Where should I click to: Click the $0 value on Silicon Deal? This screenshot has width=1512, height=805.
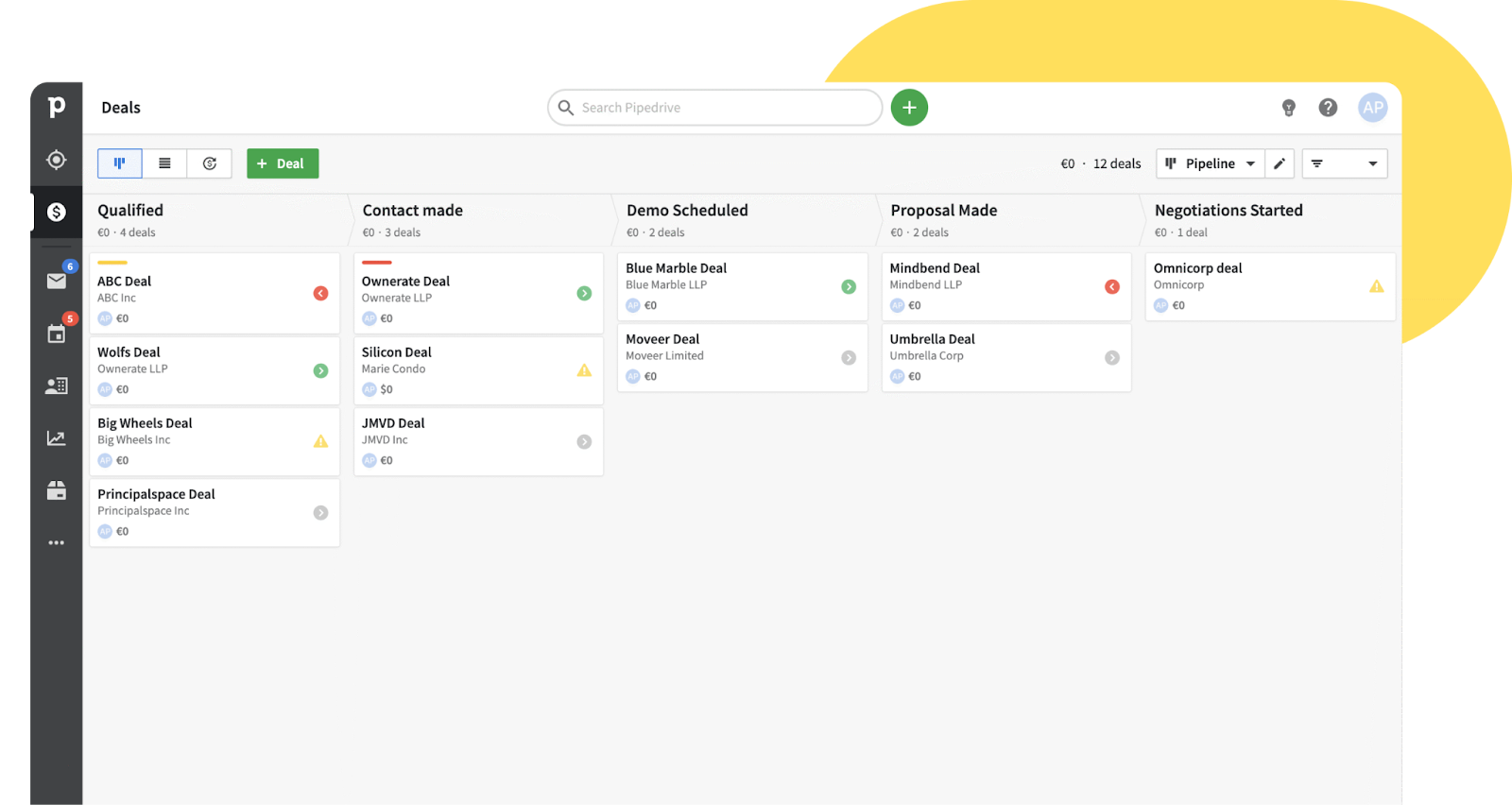tap(387, 389)
